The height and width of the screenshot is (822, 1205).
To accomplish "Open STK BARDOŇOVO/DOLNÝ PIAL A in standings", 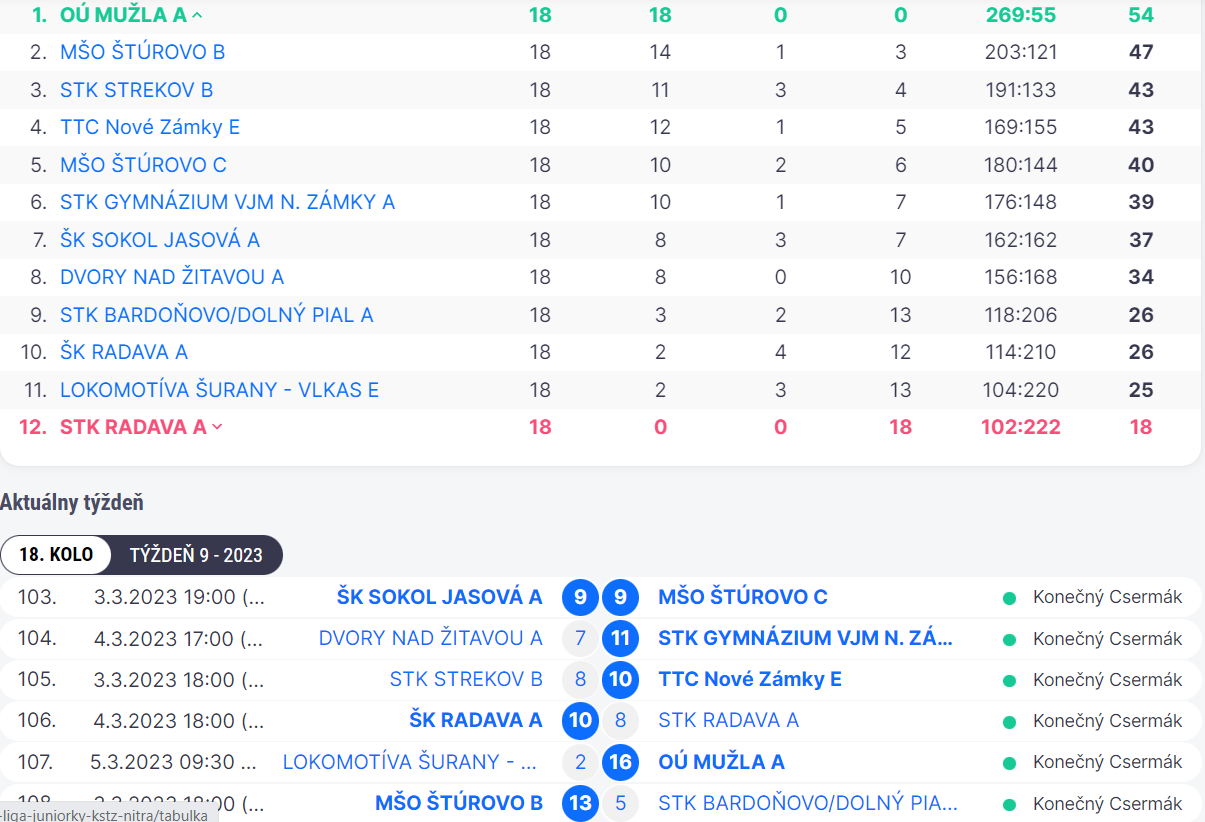I will click(x=217, y=315).
